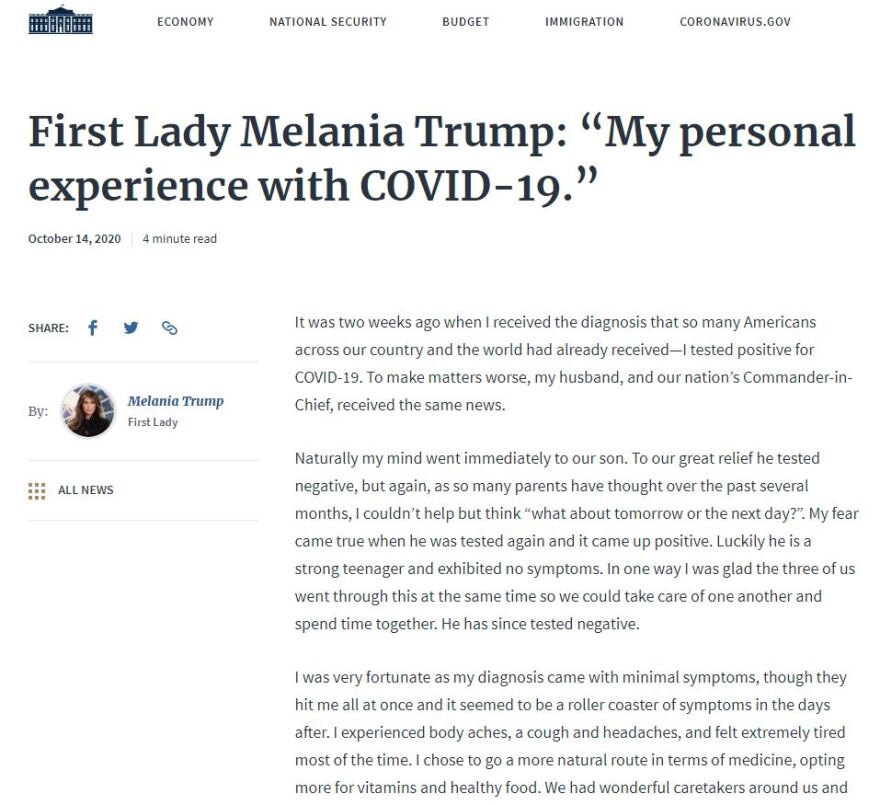Click the grid icon beside All News
Viewport: 880px width, 805px height.
coord(37,490)
